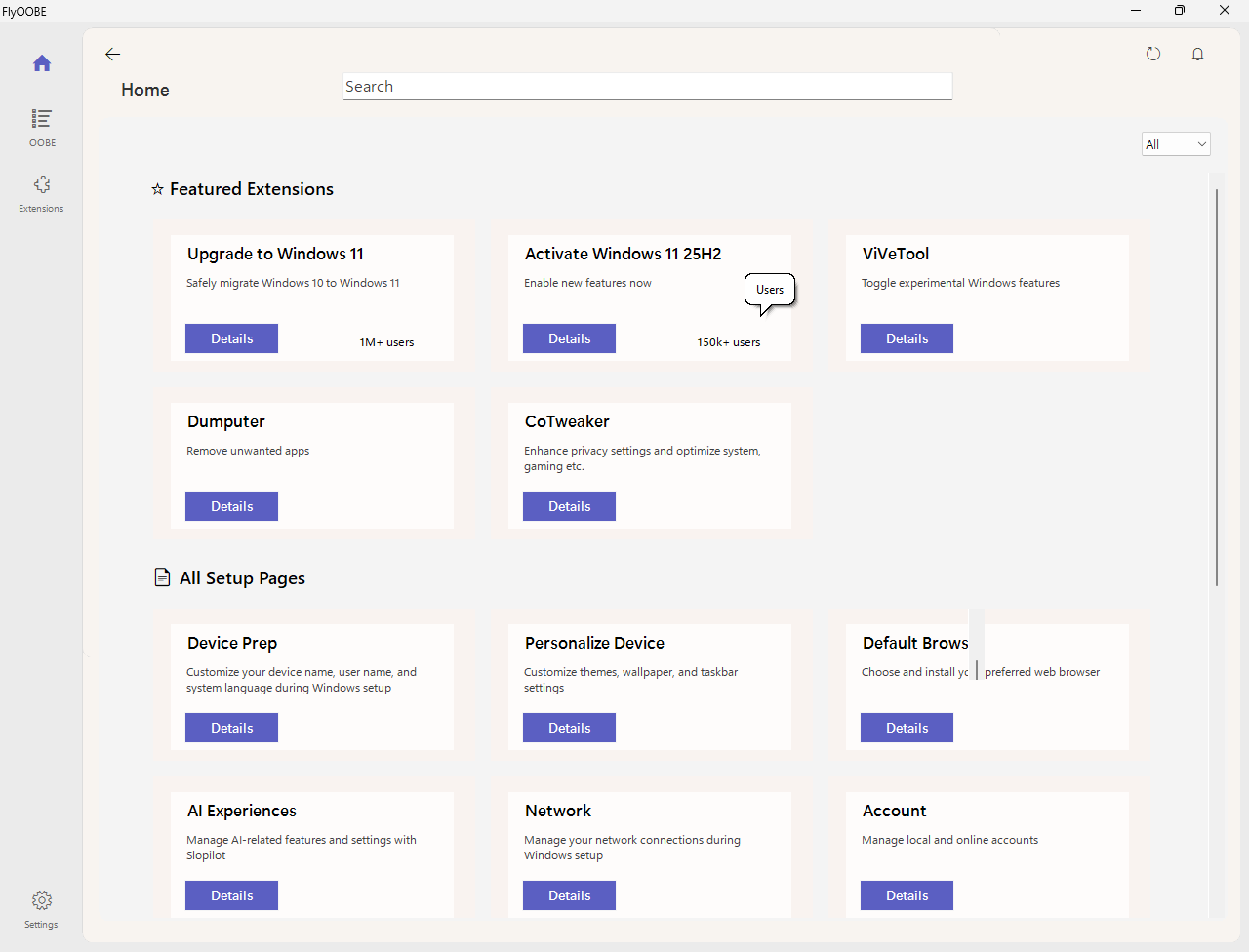1249x952 pixels.
Task: Open Details for Dumputer
Action: 232,506
